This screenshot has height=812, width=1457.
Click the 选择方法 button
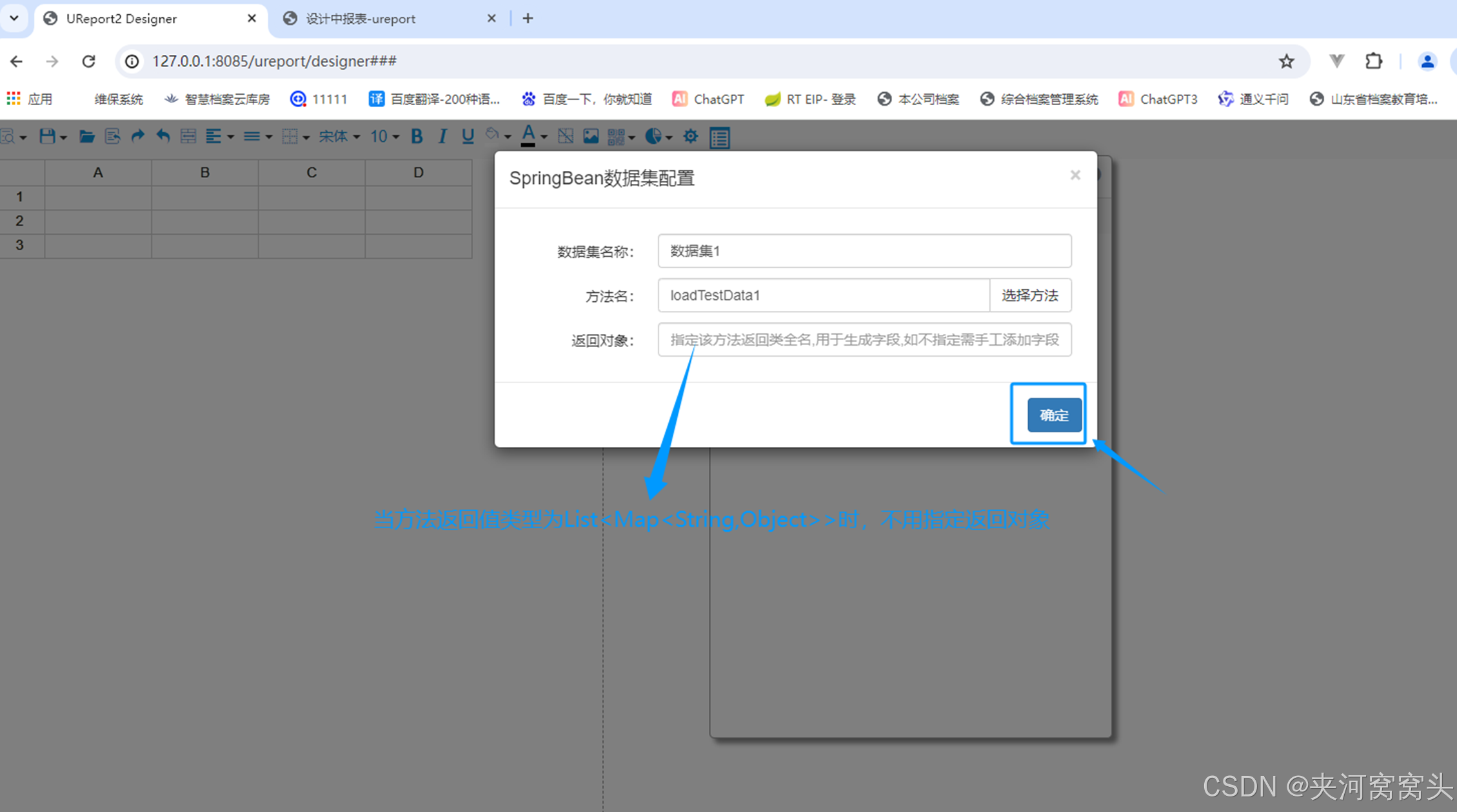(1029, 295)
